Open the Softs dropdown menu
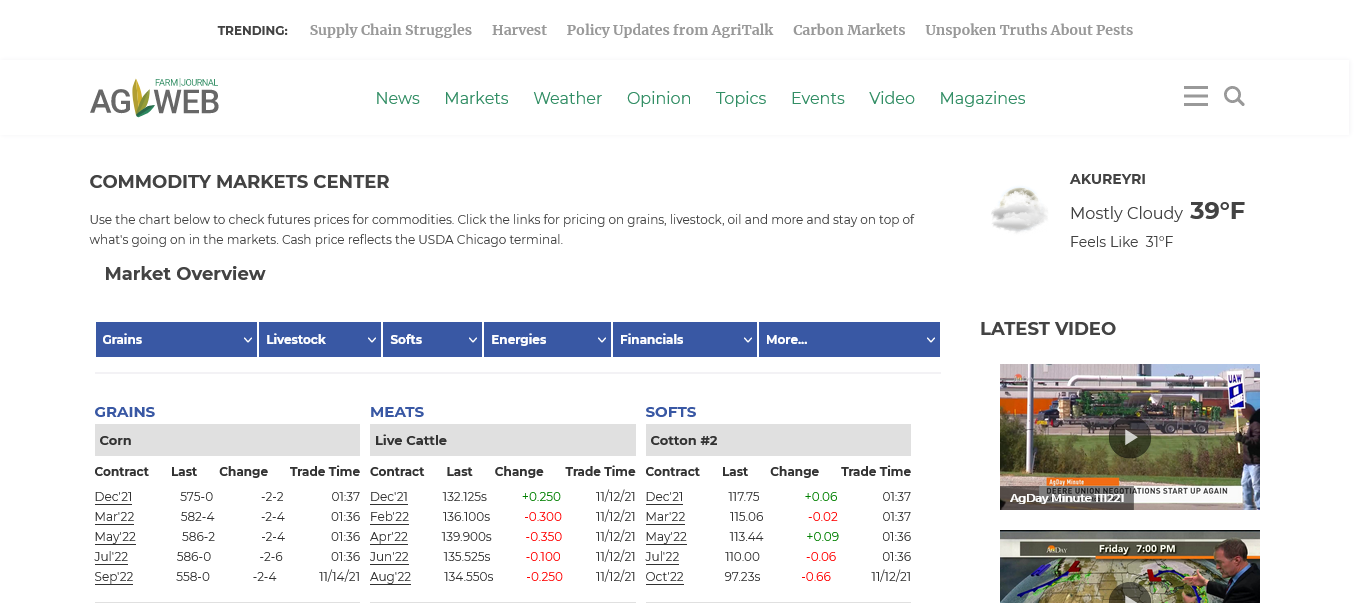This screenshot has width=1366, height=603. point(432,339)
